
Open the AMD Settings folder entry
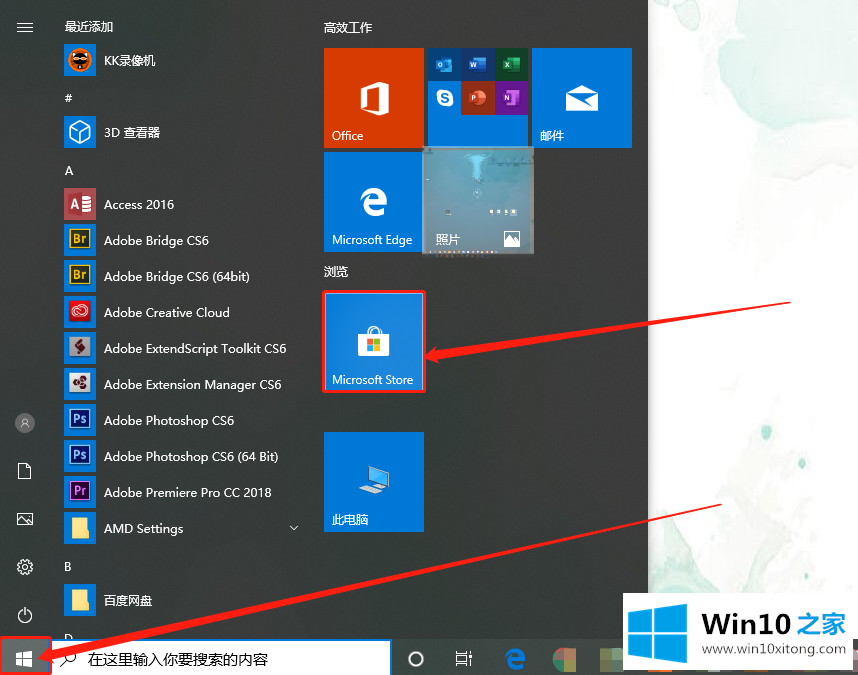point(183,528)
